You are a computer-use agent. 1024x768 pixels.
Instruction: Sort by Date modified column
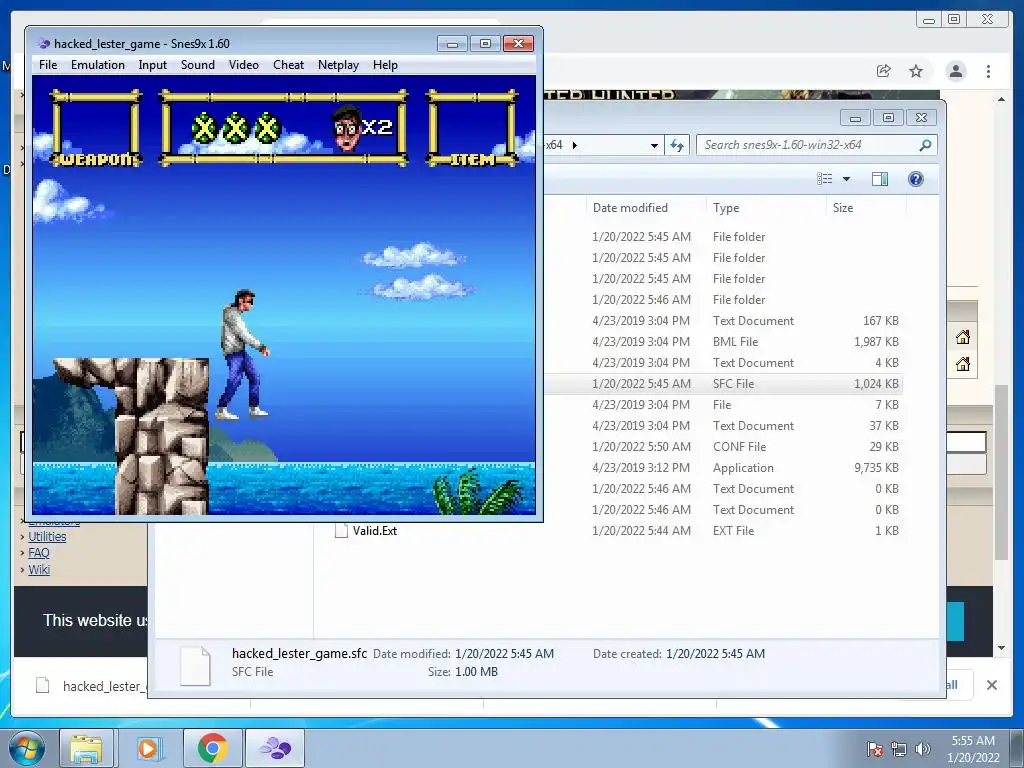point(630,208)
